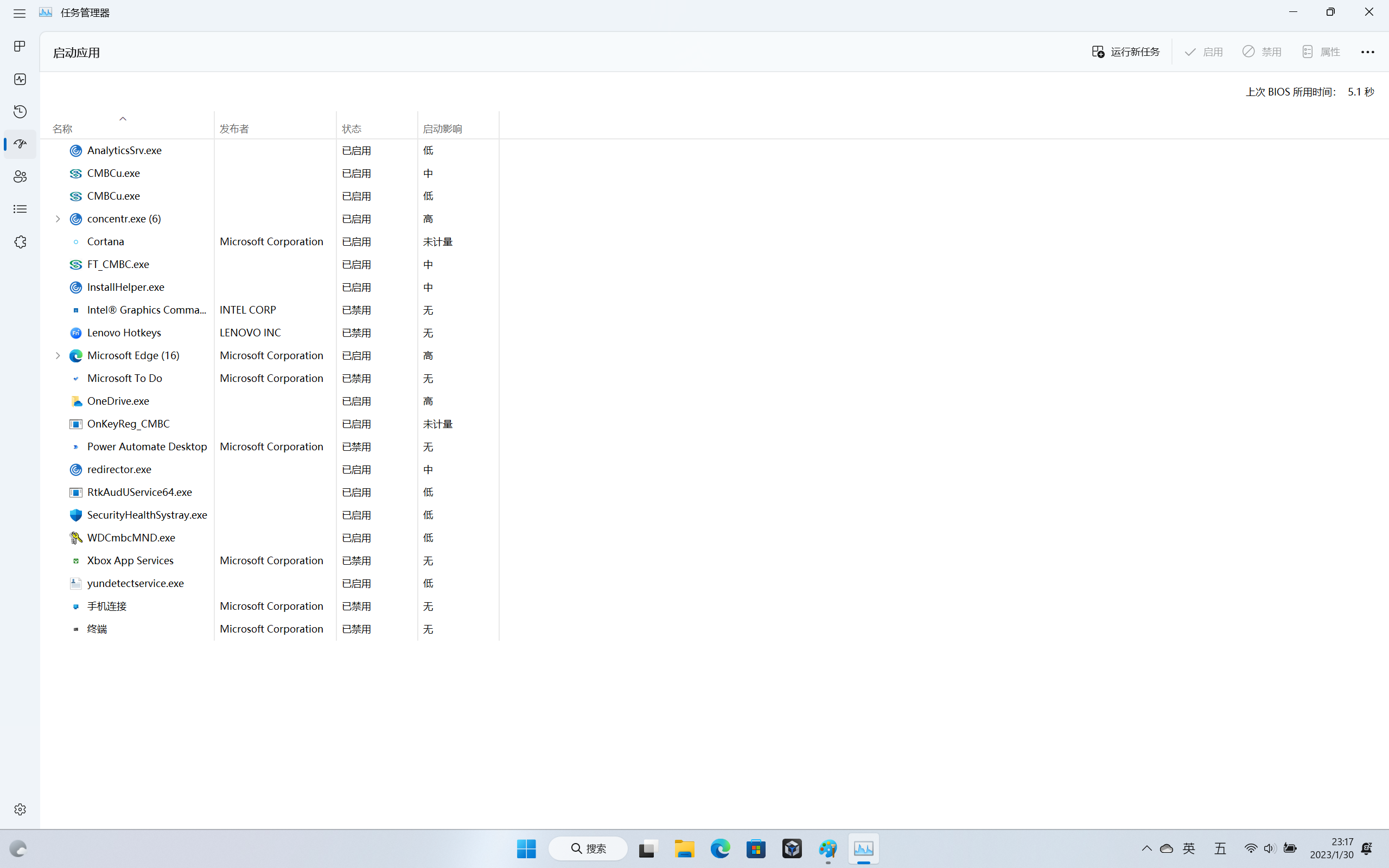Screen dimensions: 1389x868
Task: Click the OneDrive.exe cloud icon
Action: click(x=76, y=401)
